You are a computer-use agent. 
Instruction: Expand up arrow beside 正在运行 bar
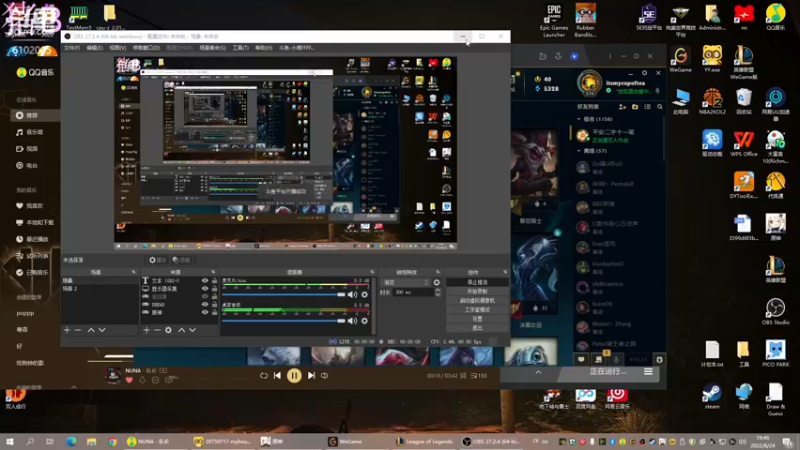pyautogui.click(x=538, y=372)
